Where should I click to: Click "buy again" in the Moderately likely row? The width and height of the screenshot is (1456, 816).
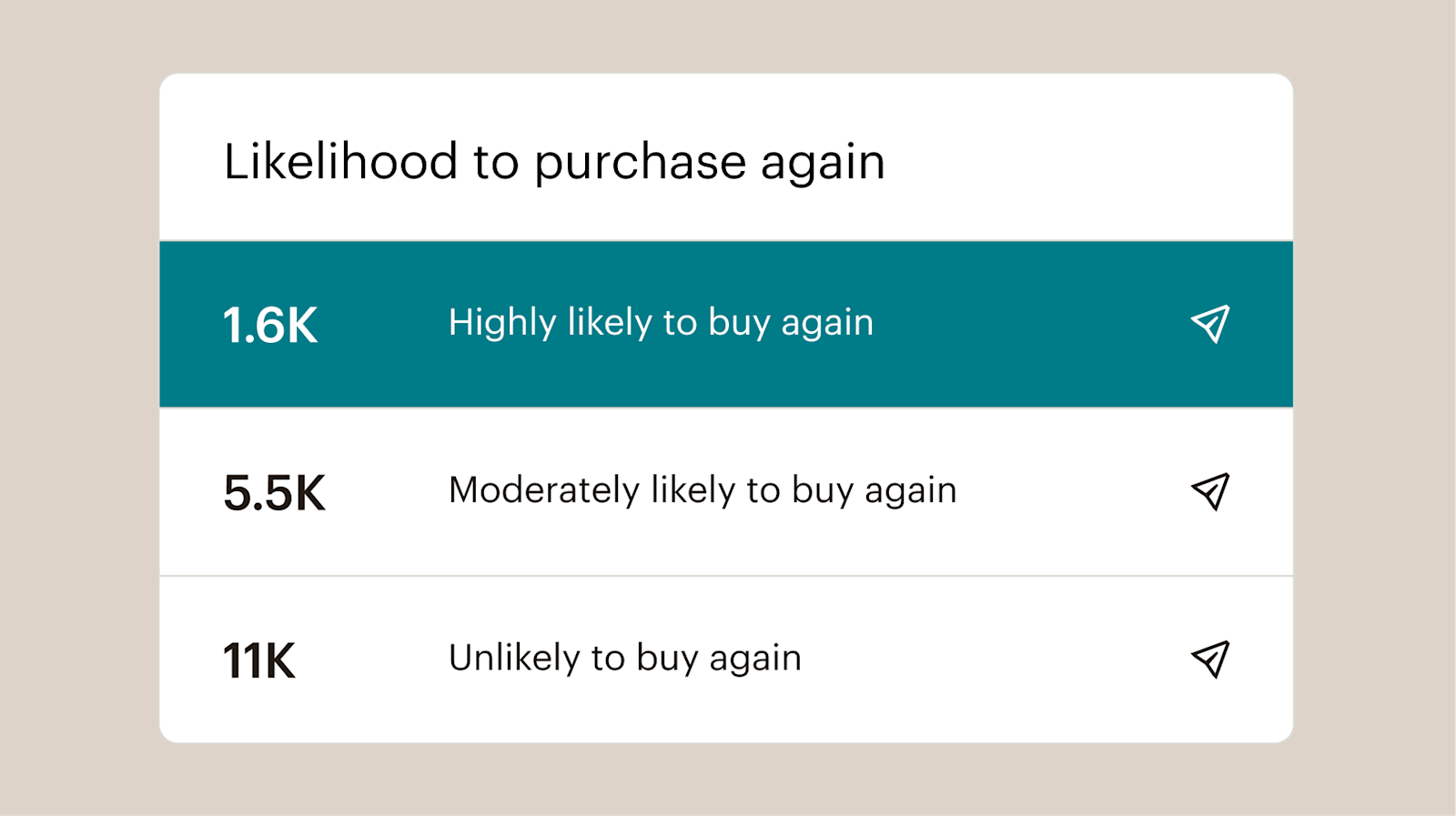(874, 491)
